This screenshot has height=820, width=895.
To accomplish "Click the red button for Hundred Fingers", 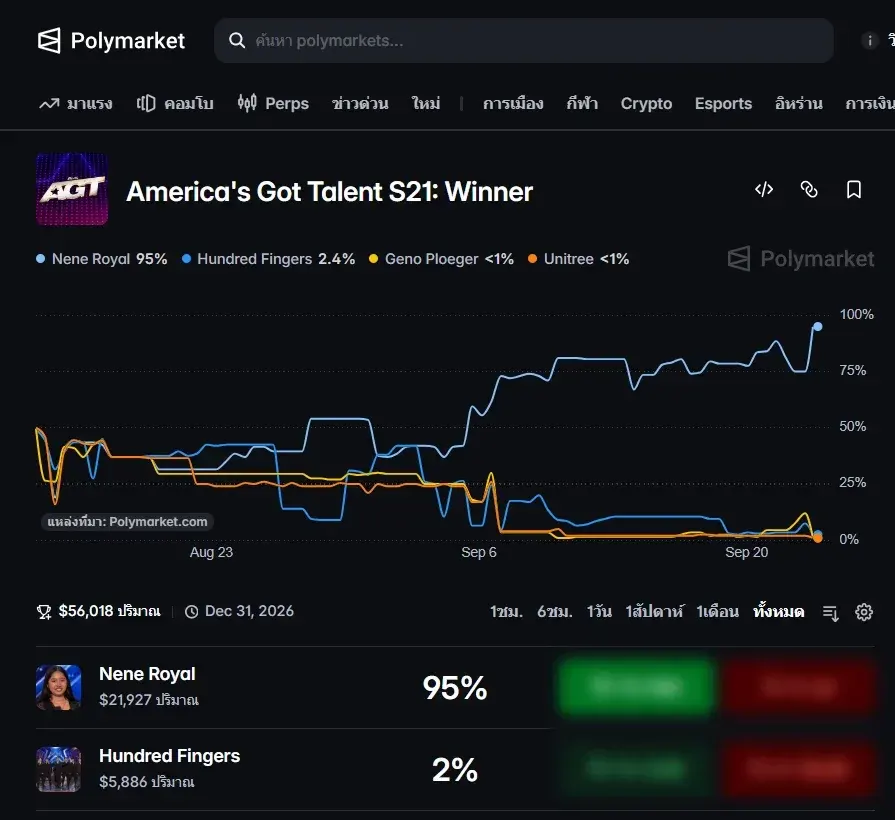I will [798, 769].
